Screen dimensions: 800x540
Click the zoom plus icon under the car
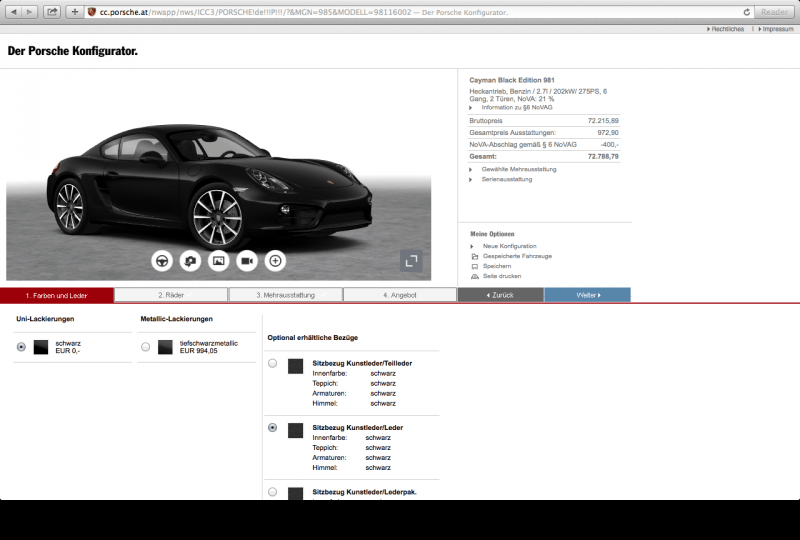[x=275, y=261]
